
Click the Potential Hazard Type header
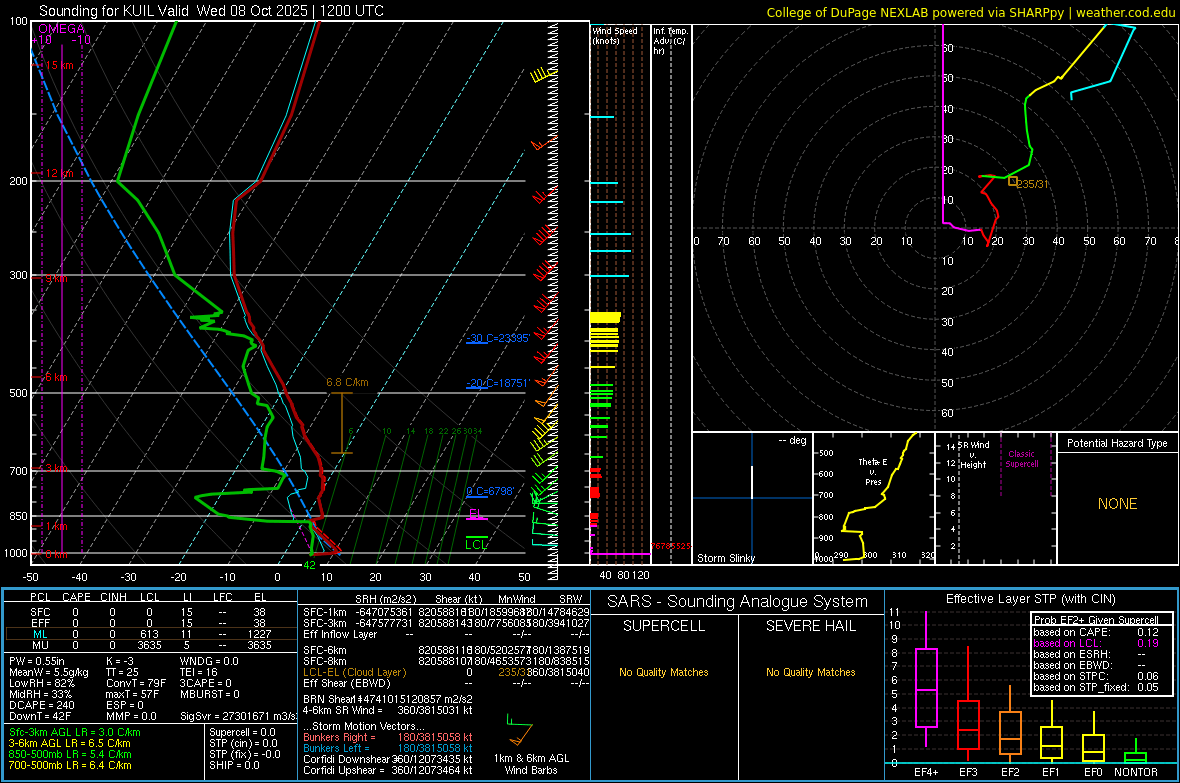pos(1117,443)
